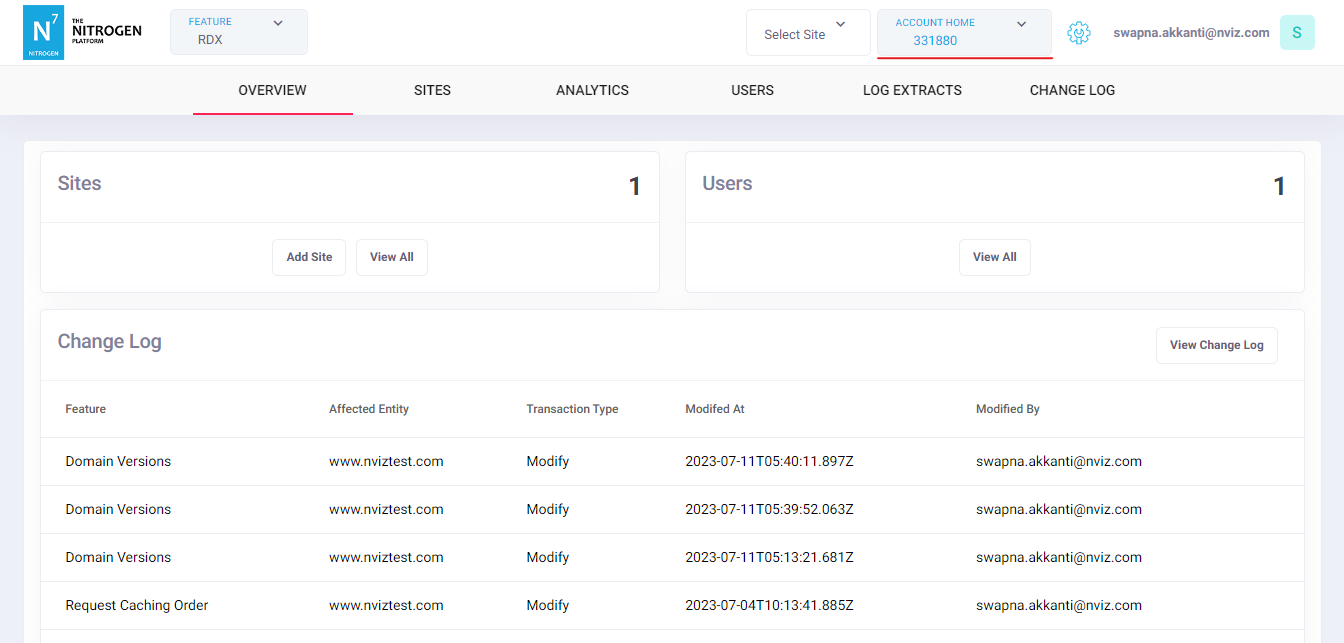
Task: Open the Select Site dropdown
Action: (807, 34)
